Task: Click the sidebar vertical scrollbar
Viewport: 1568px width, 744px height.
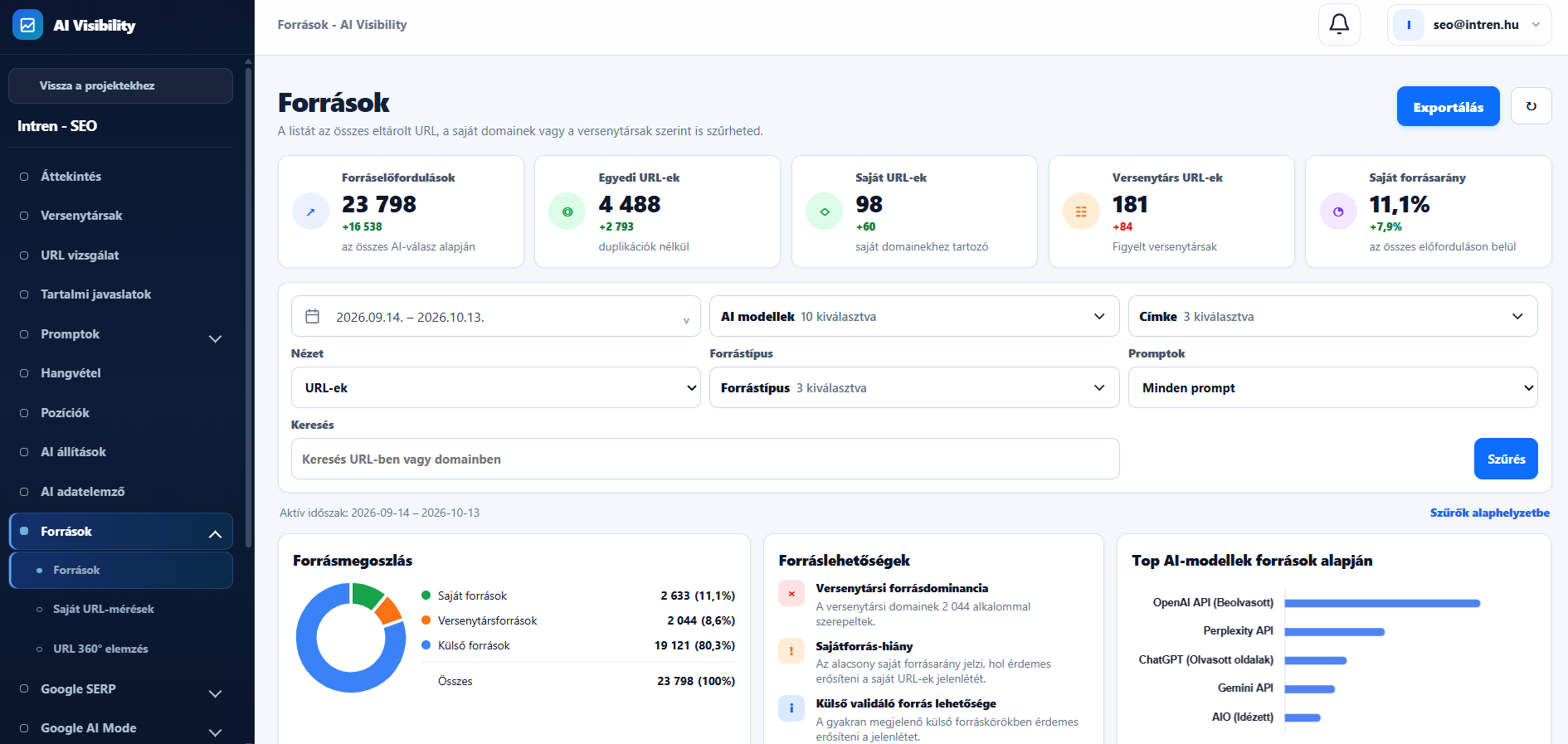Action: 248,307
